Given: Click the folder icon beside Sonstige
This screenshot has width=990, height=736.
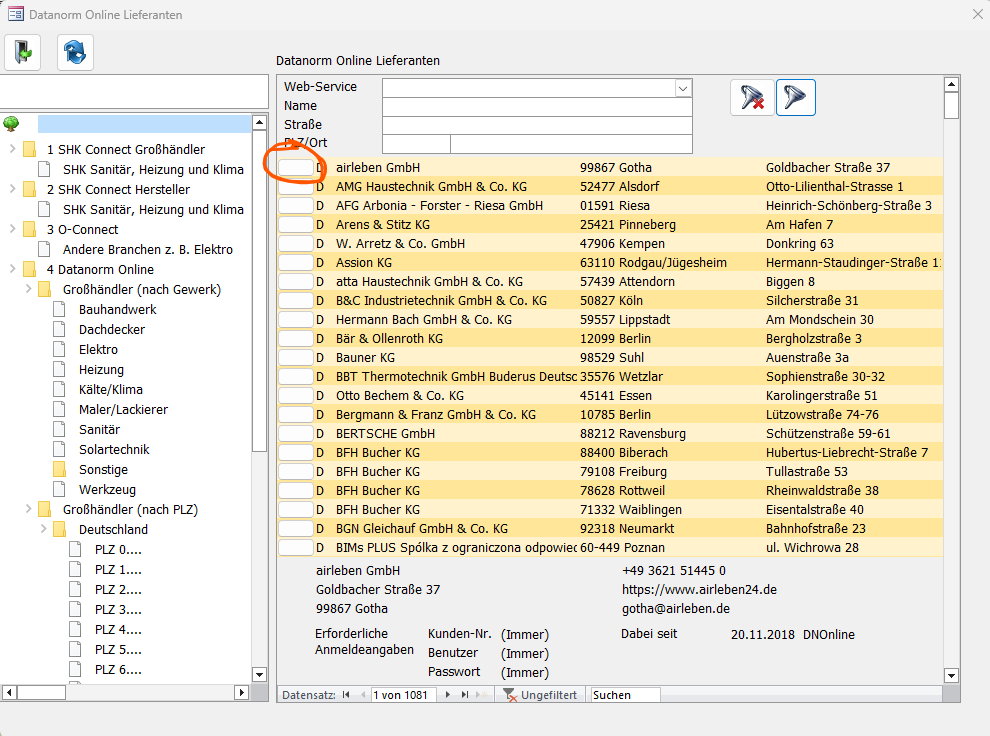Looking at the screenshot, I should click(x=59, y=470).
